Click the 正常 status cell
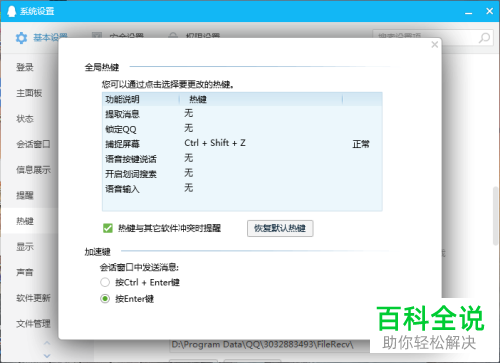Image resolution: width=500 pixels, height=363 pixels. (361, 144)
